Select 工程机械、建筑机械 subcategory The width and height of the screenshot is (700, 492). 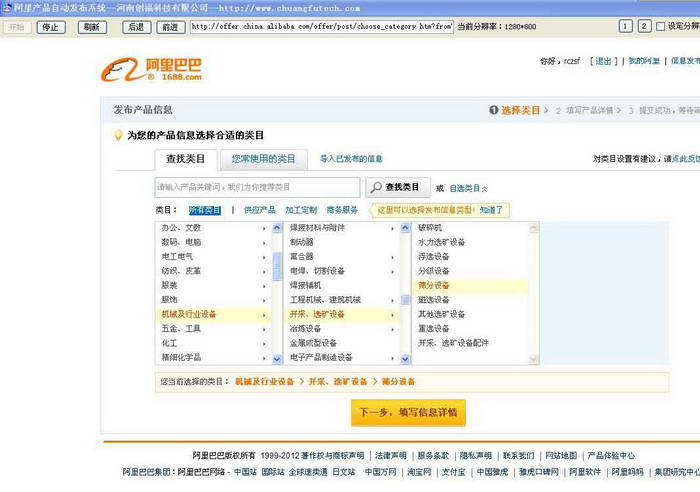pos(342,300)
